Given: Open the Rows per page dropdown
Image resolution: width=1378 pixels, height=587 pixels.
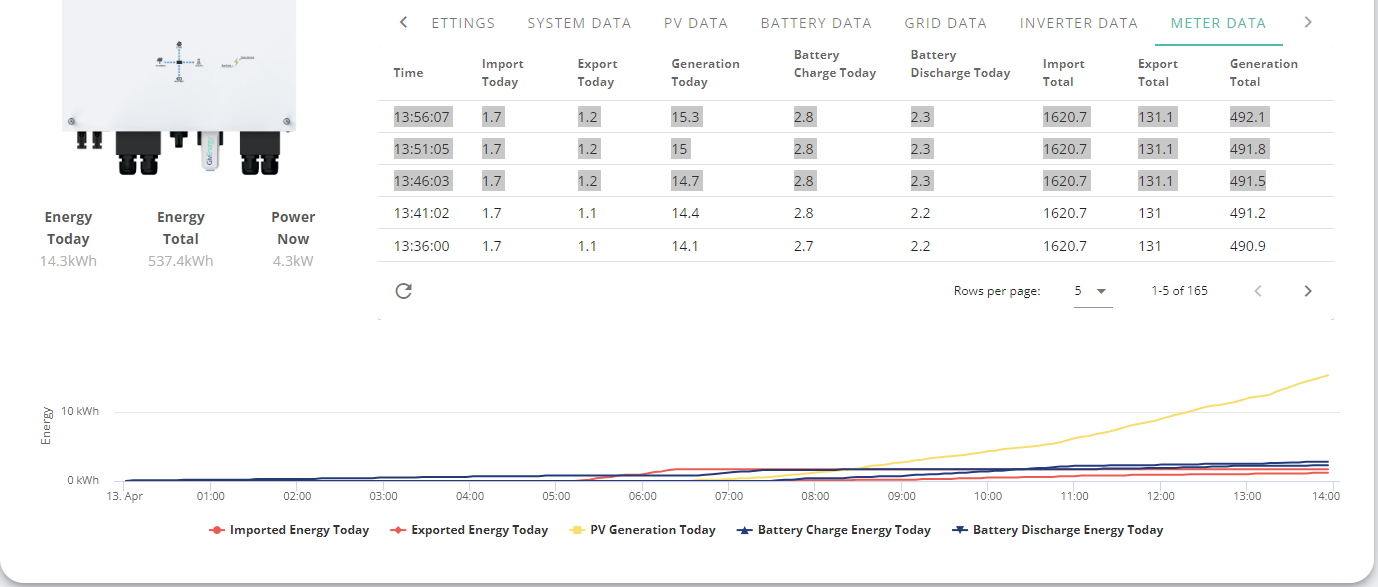Looking at the screenshot, I should point(1093,291).
